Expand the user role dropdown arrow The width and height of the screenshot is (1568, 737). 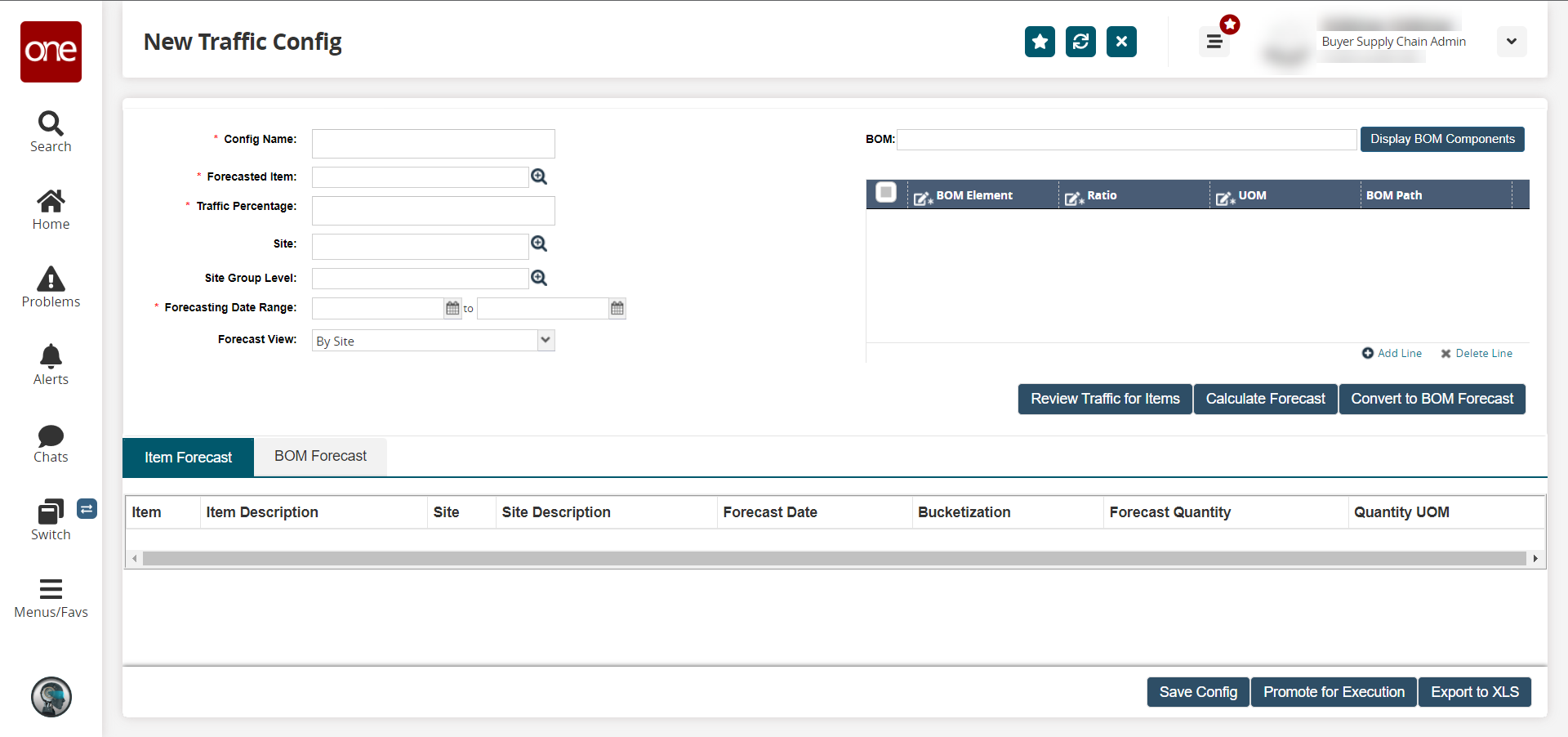[1512, 42]
